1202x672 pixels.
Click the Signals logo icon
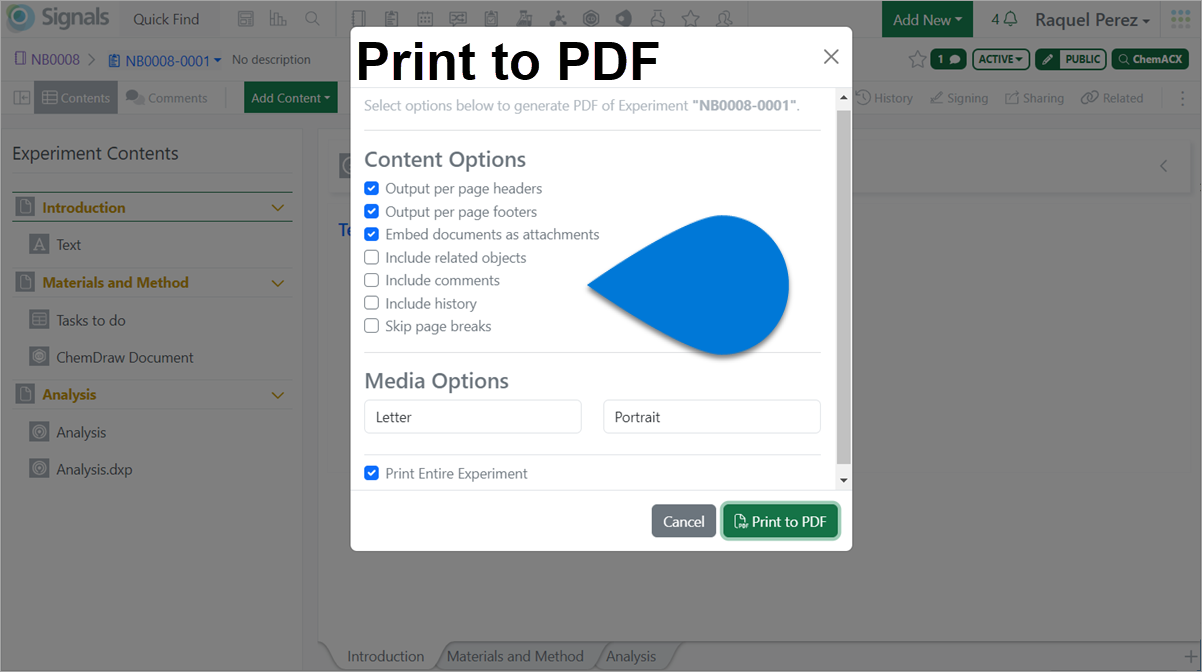point(21,18)
